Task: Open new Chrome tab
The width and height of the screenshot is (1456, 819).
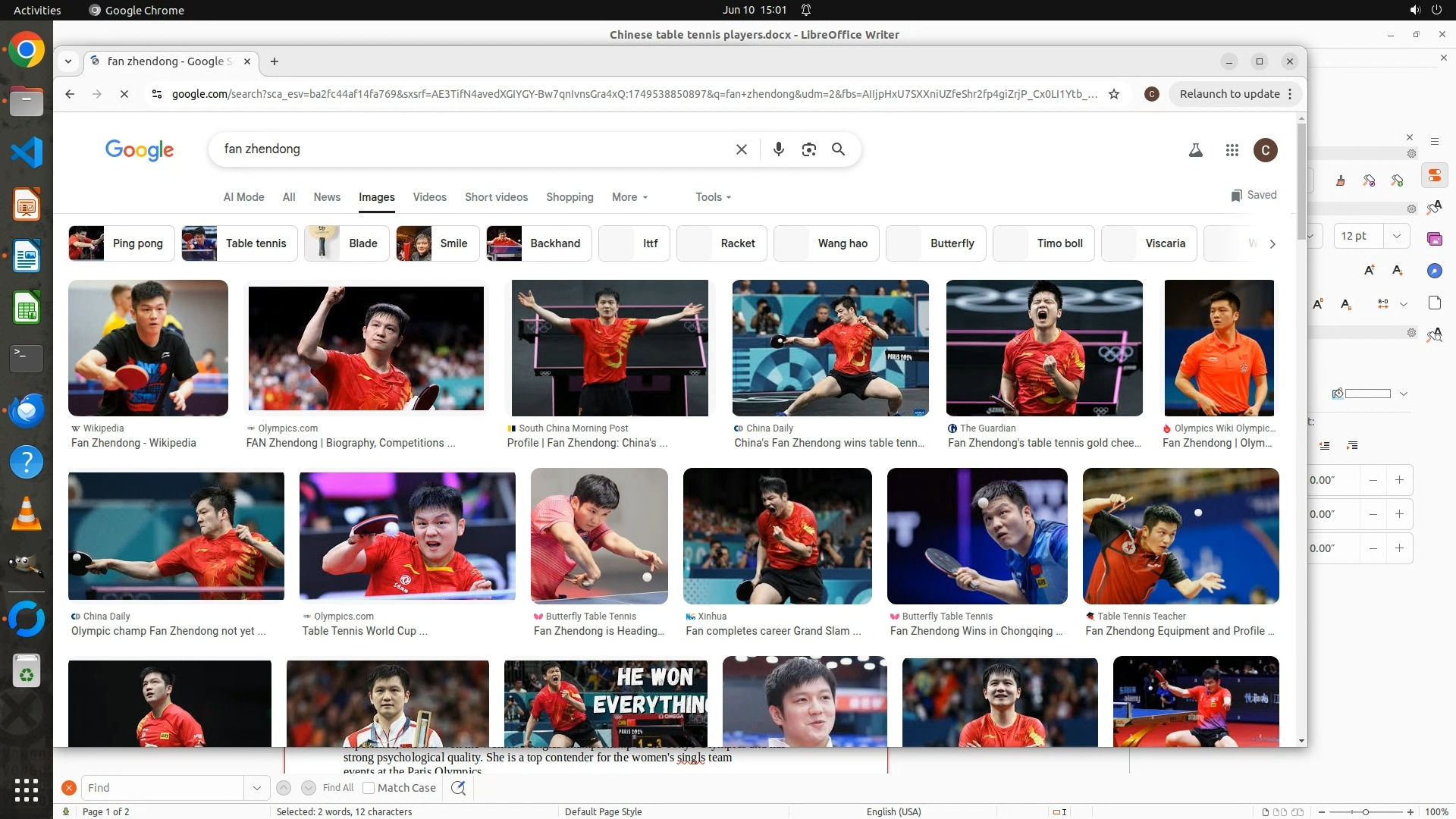Action: tap(275, 61)
